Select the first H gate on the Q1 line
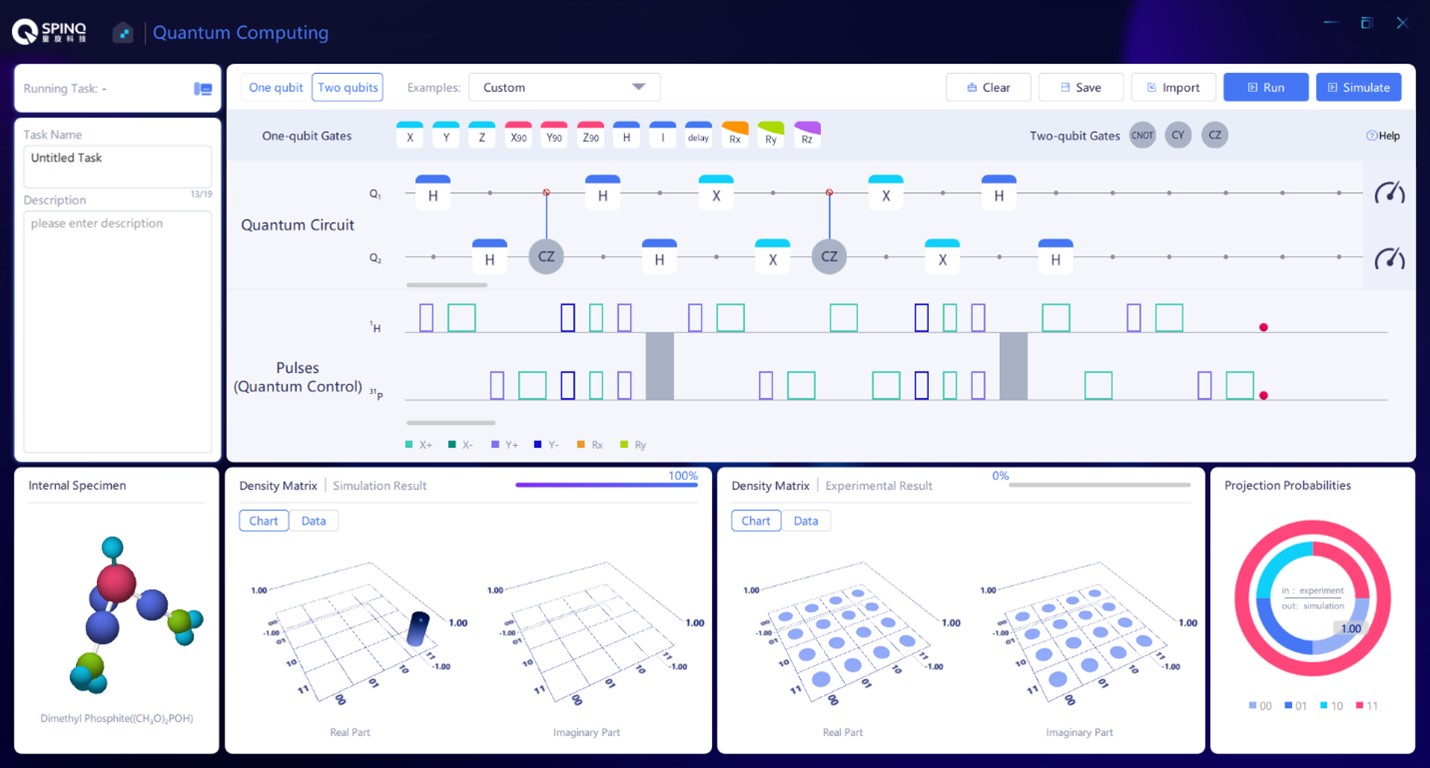This screenshot has height=768, width=1430. coord(433,193)
